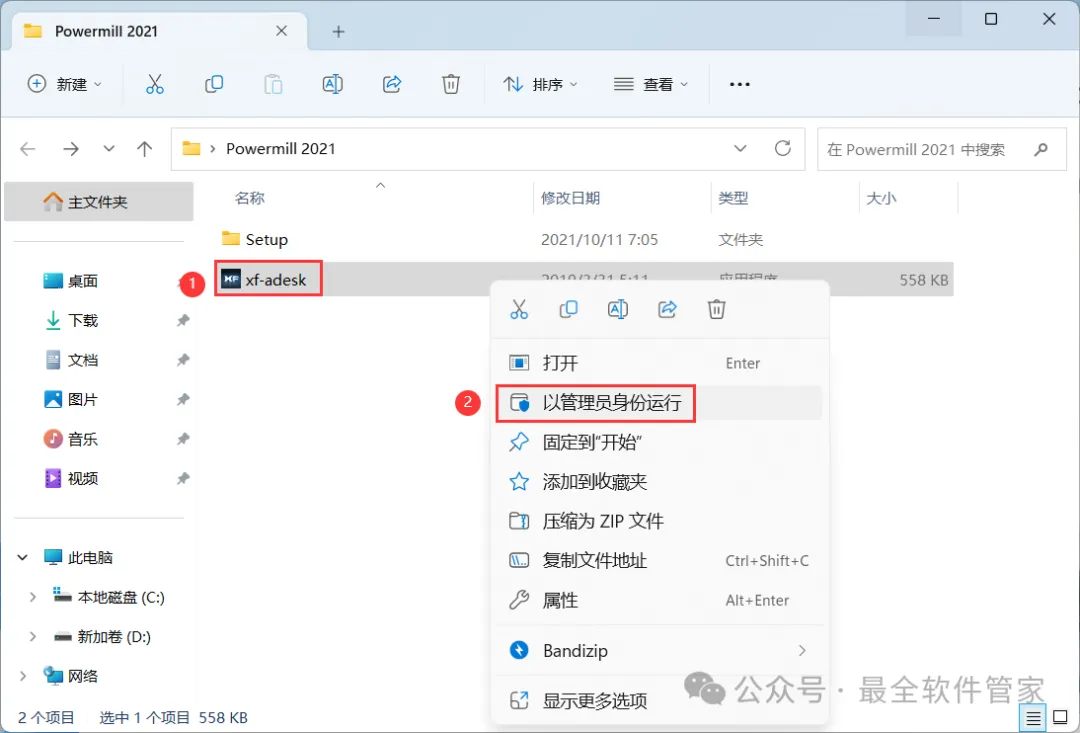Open 图片 in the sidebar
1080x733 pixels.
point(83,400)
